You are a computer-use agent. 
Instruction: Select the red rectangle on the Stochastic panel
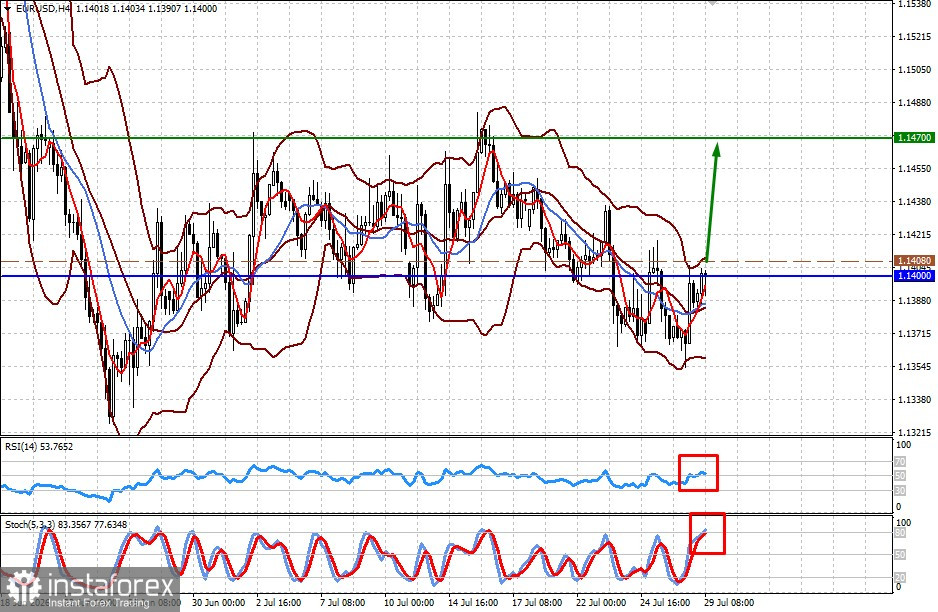tap(707, 533)
